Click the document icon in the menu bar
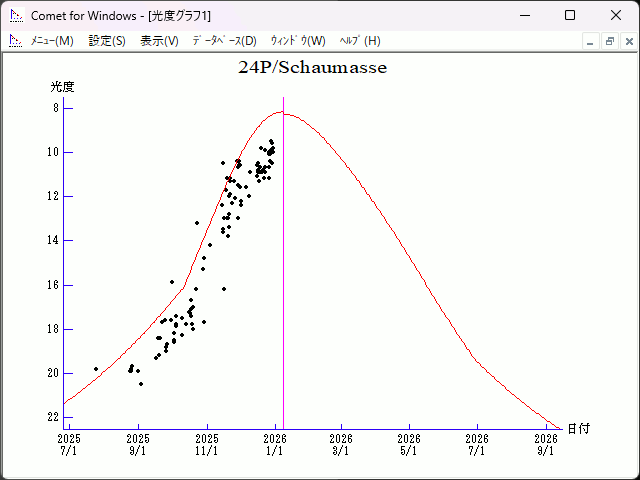 coord(15,41)
